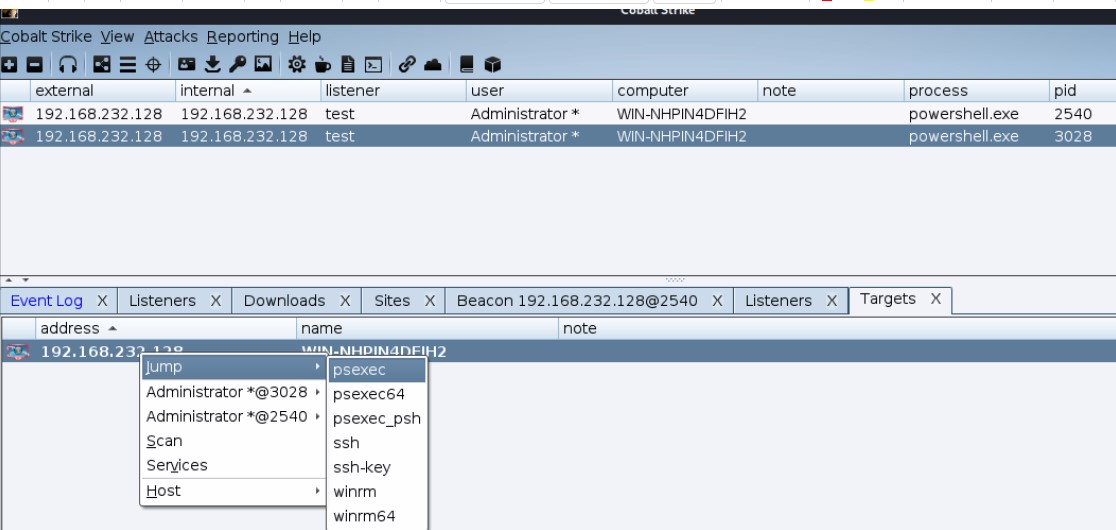Switch to the Event Log tab
1116x530 pixels.
point(46,301)
